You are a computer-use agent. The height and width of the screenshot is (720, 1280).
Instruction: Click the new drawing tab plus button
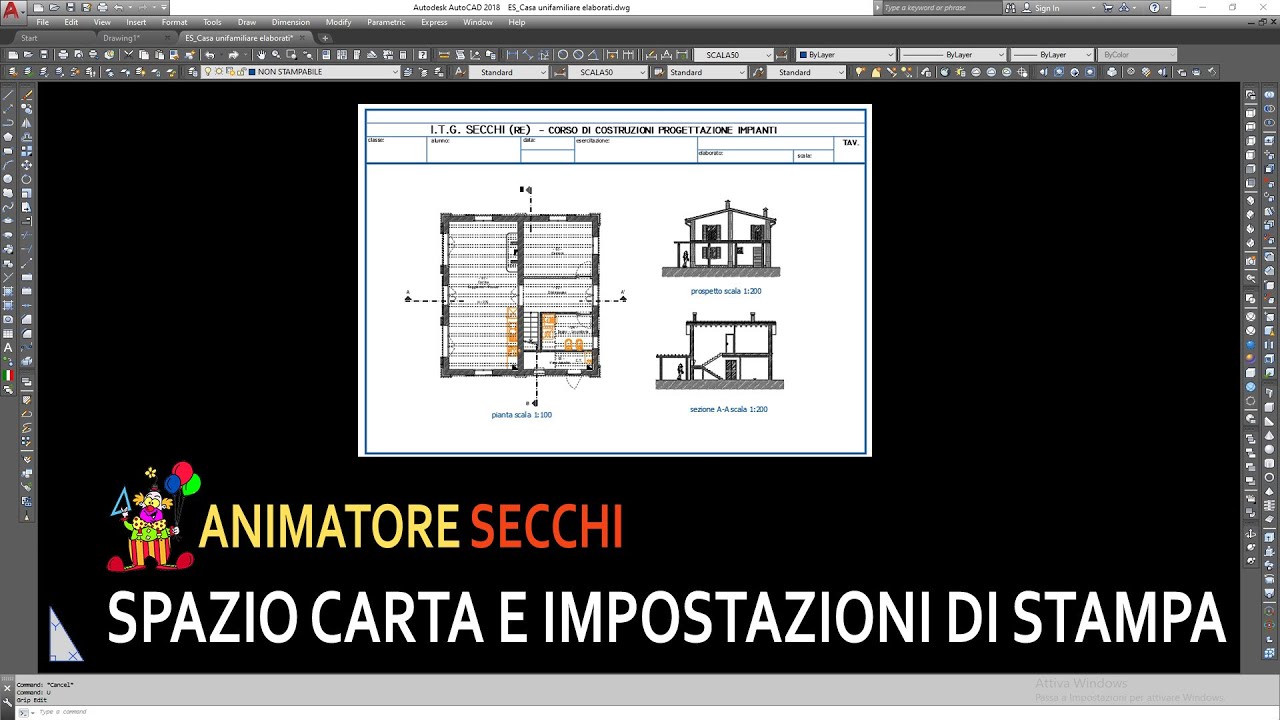coord(325,38)
